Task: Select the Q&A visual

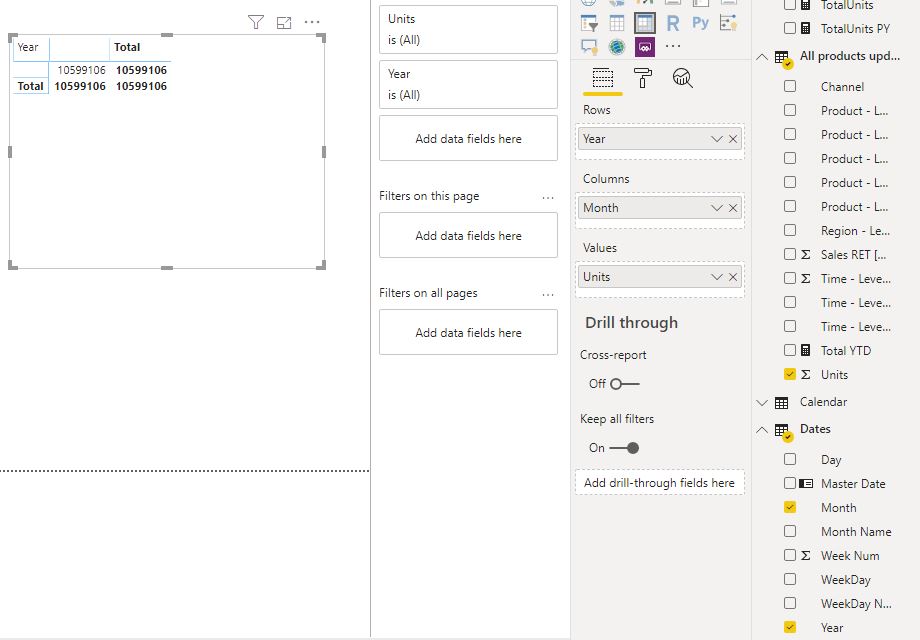Action: (589, 47)
